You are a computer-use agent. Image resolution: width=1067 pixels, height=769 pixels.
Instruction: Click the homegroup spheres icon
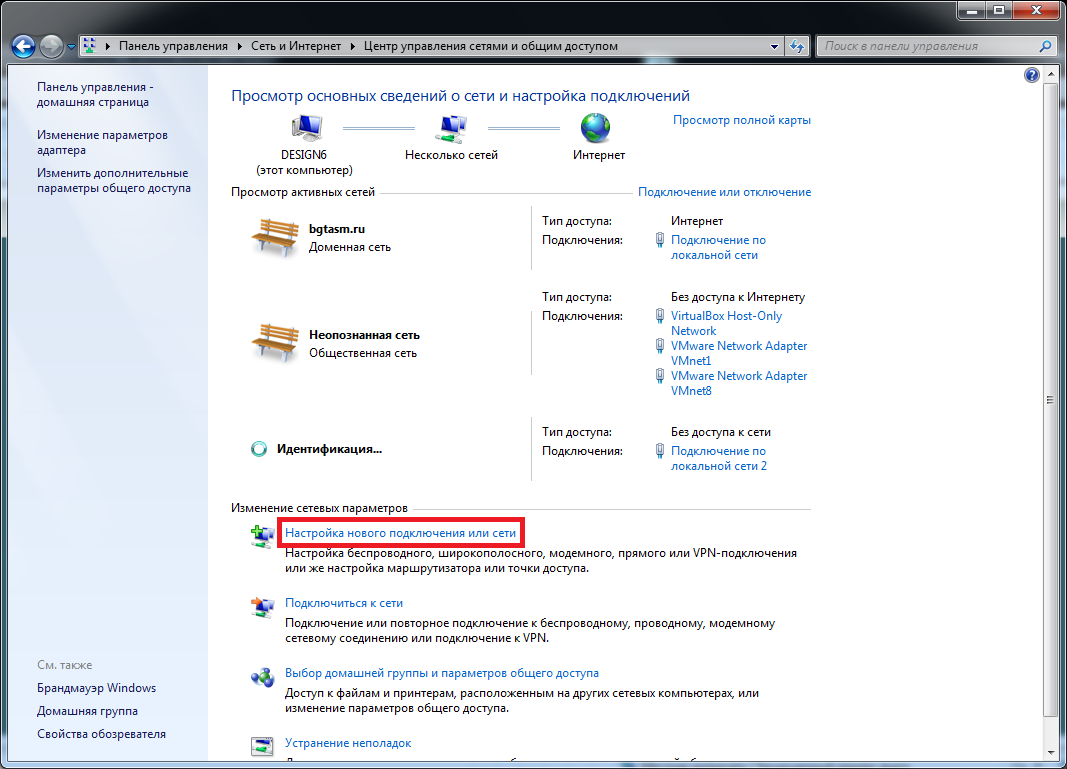point(263,677)
